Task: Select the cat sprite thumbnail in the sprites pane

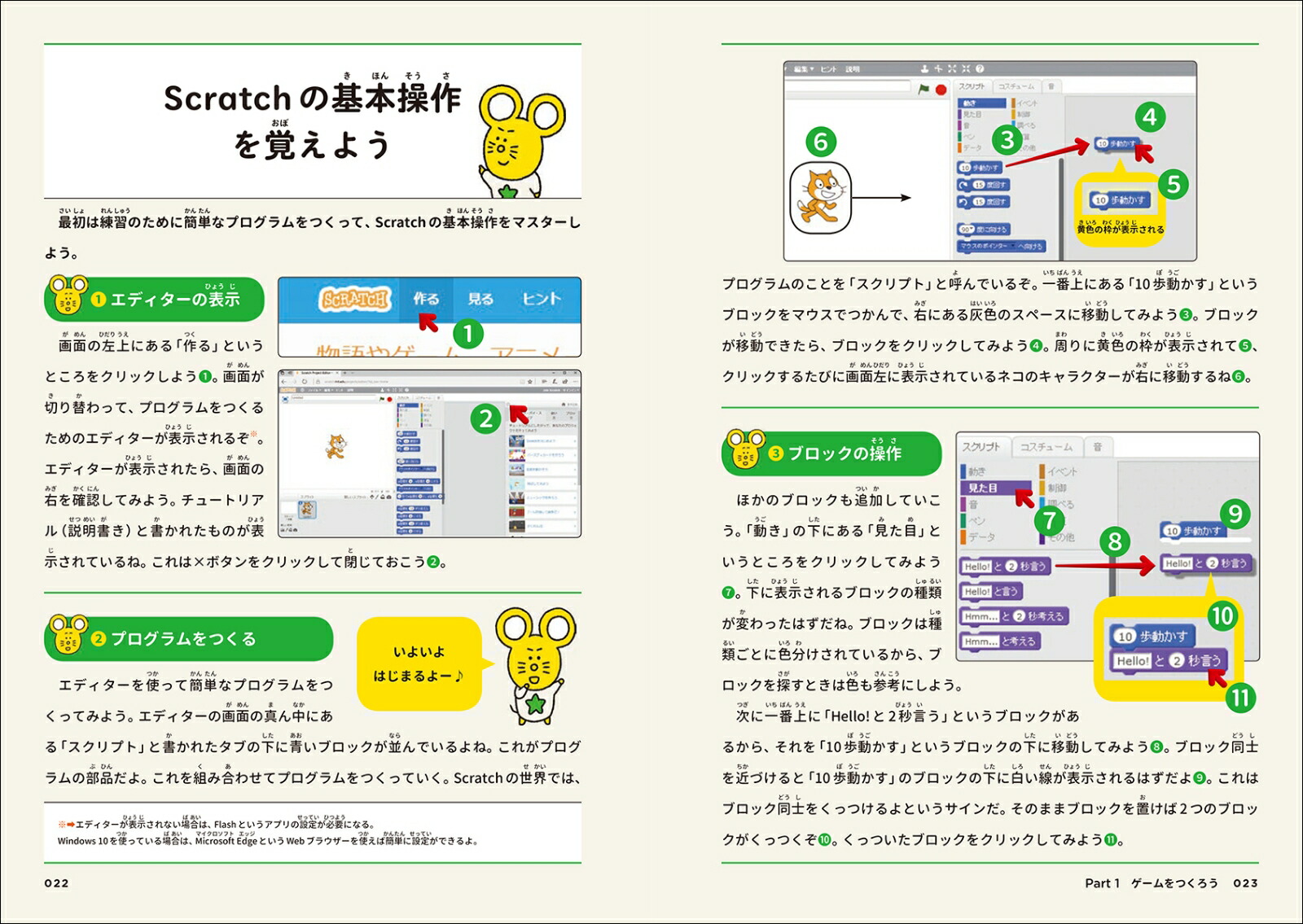Action: coord(307,510)
